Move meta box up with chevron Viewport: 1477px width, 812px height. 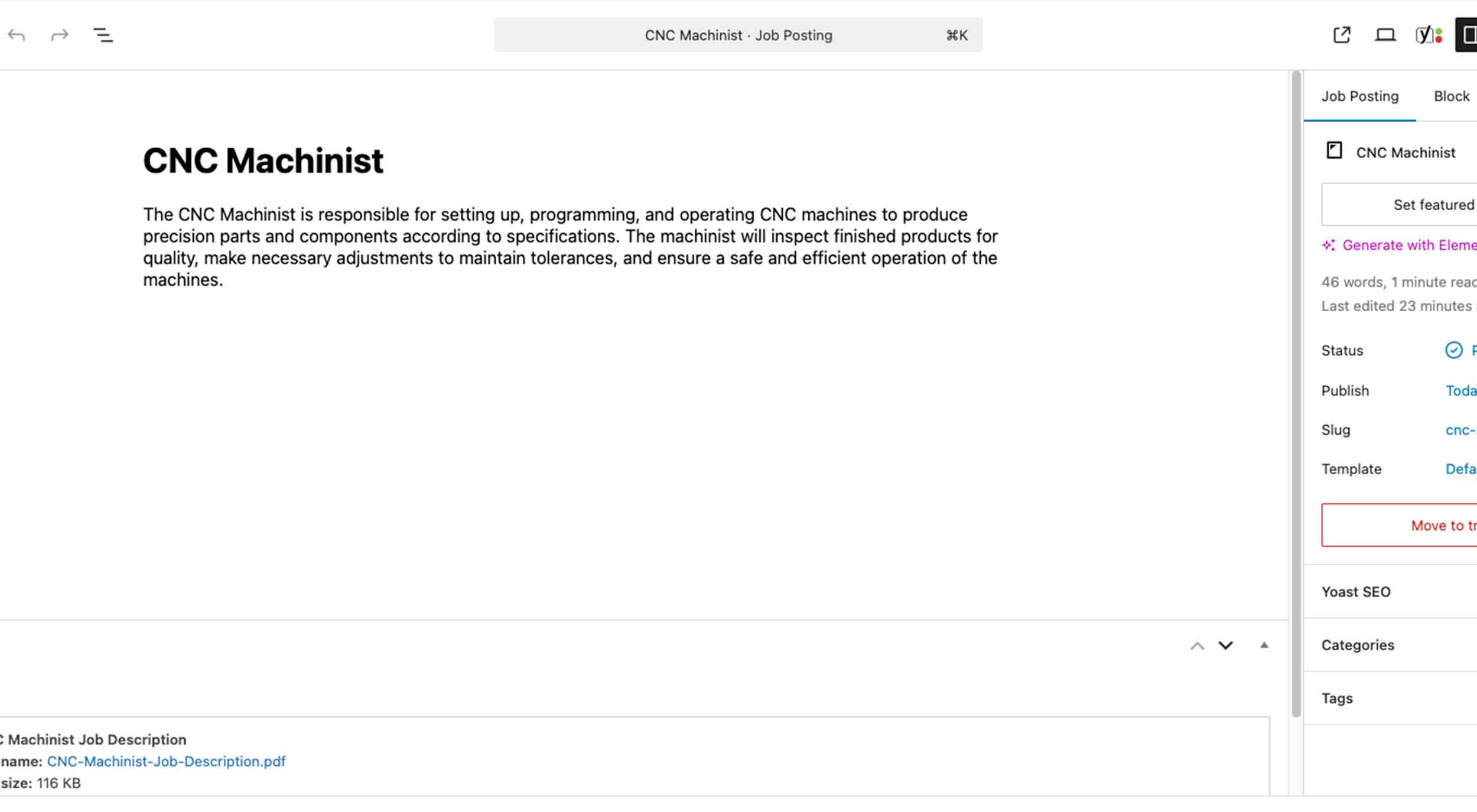coord(1197,646)
